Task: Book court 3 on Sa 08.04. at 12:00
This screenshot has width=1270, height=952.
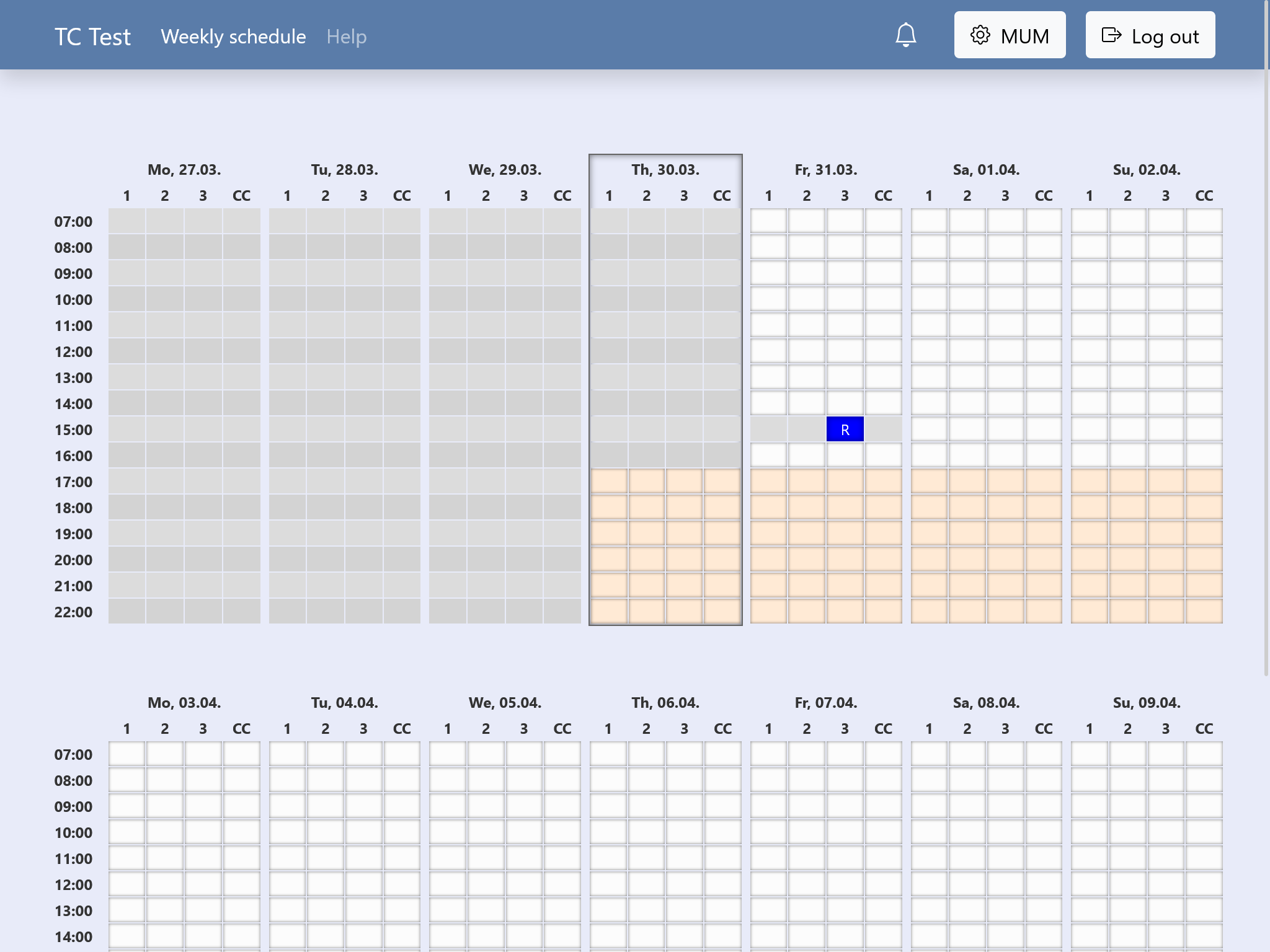Action: [x=1005, y=884]
